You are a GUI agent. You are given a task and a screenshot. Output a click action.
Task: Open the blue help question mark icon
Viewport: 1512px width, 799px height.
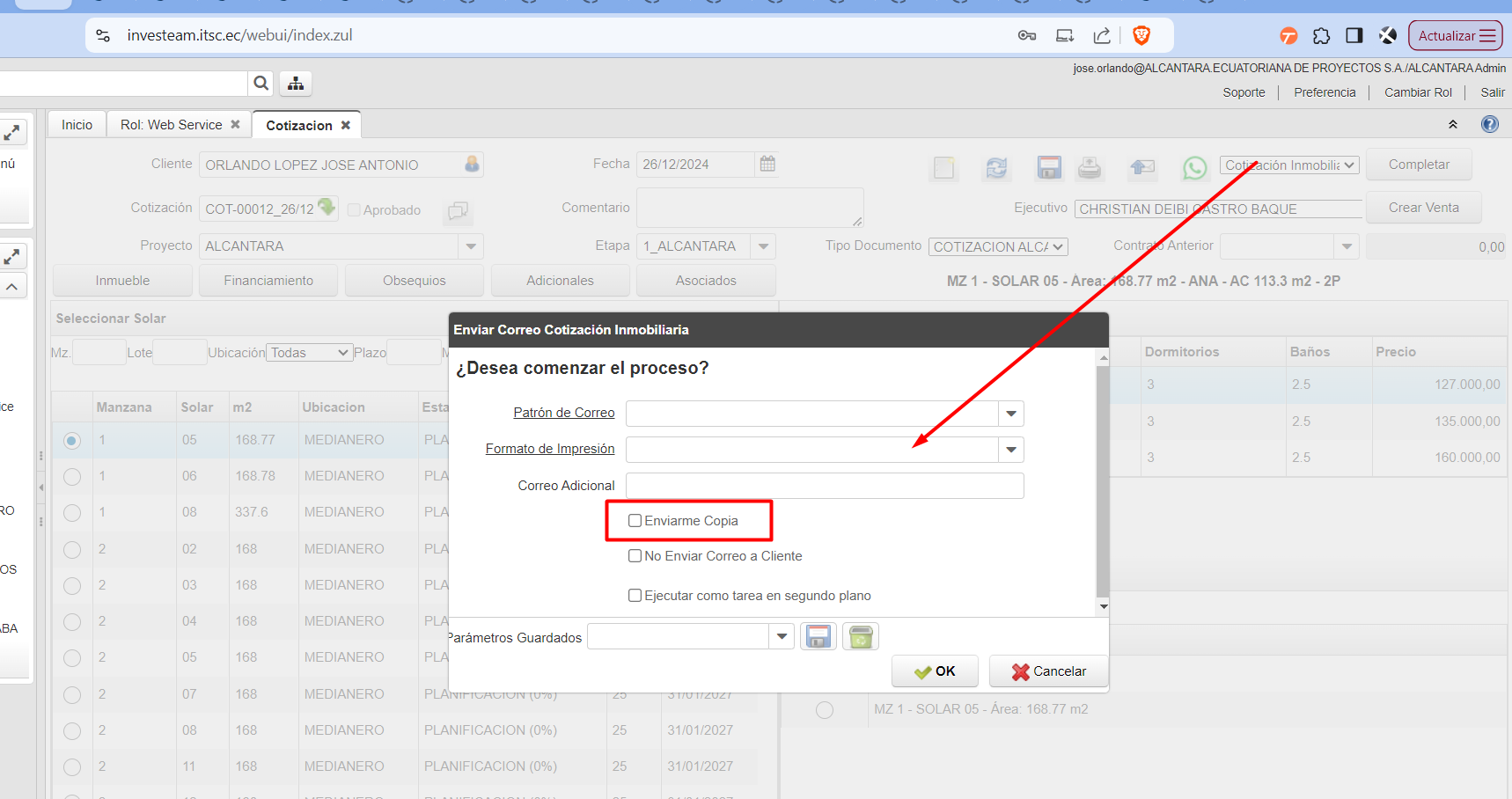tap(1489, 124)
